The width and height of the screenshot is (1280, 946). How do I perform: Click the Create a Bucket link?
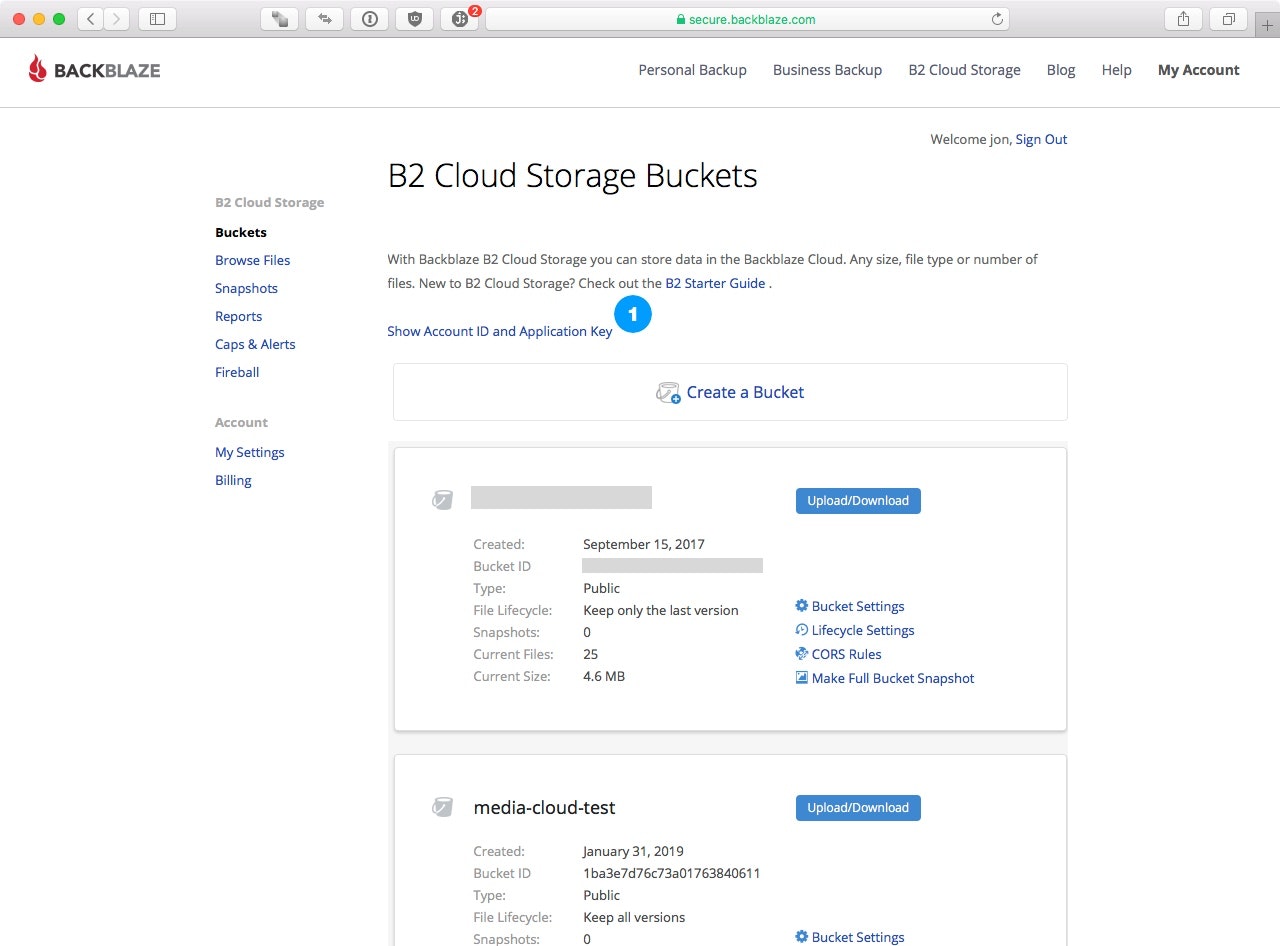pos(745,392)
